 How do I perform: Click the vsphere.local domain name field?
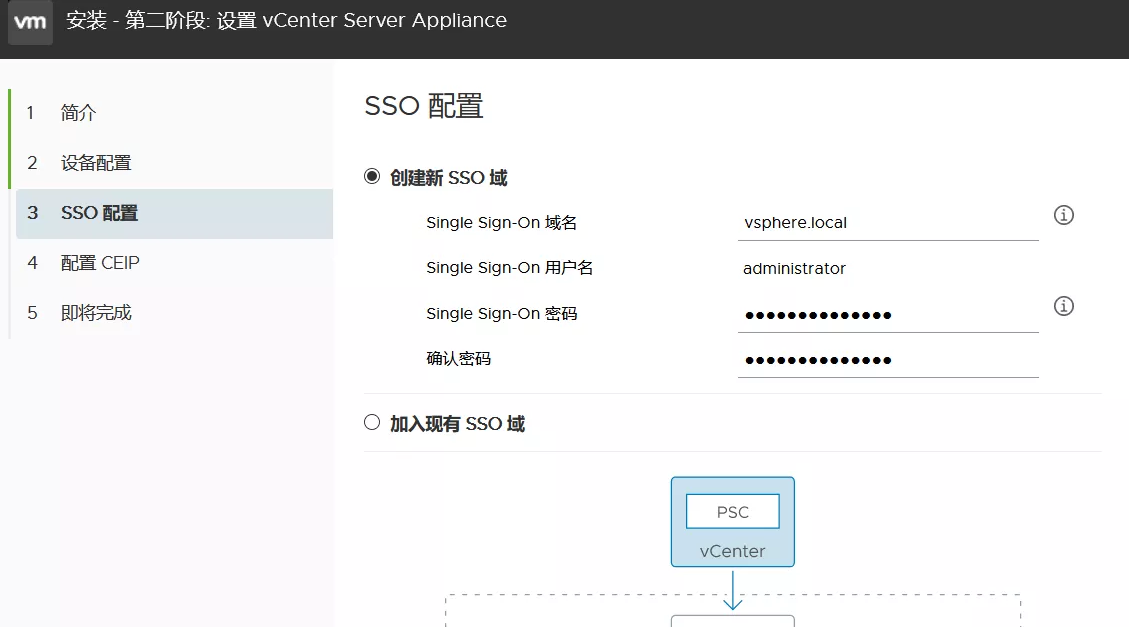pos(887,223)
